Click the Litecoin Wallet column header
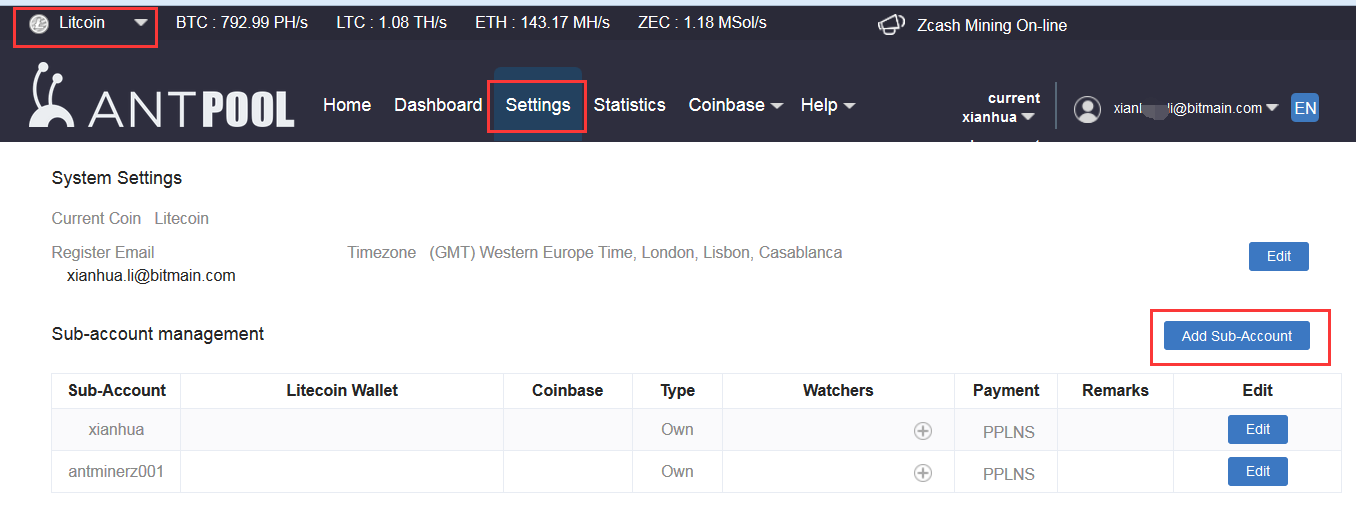Viewport: 1356px width, 515px height. pos(342,390)
